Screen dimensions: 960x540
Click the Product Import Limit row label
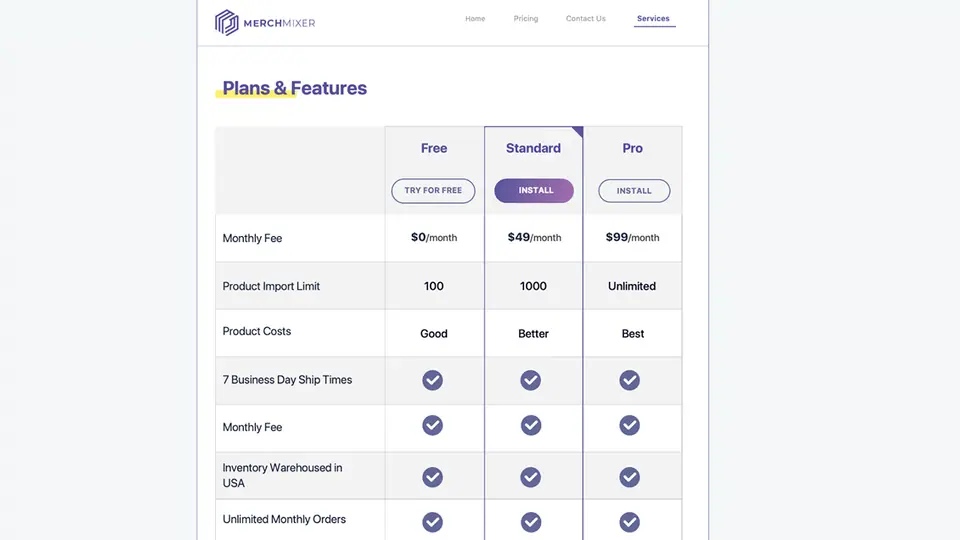271,286
